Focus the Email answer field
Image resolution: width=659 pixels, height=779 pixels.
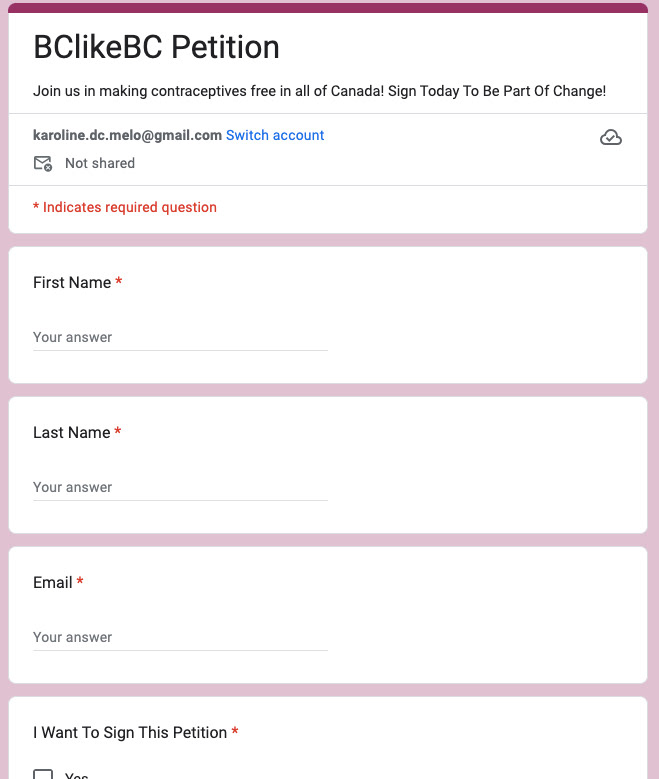tap(180, 637)
